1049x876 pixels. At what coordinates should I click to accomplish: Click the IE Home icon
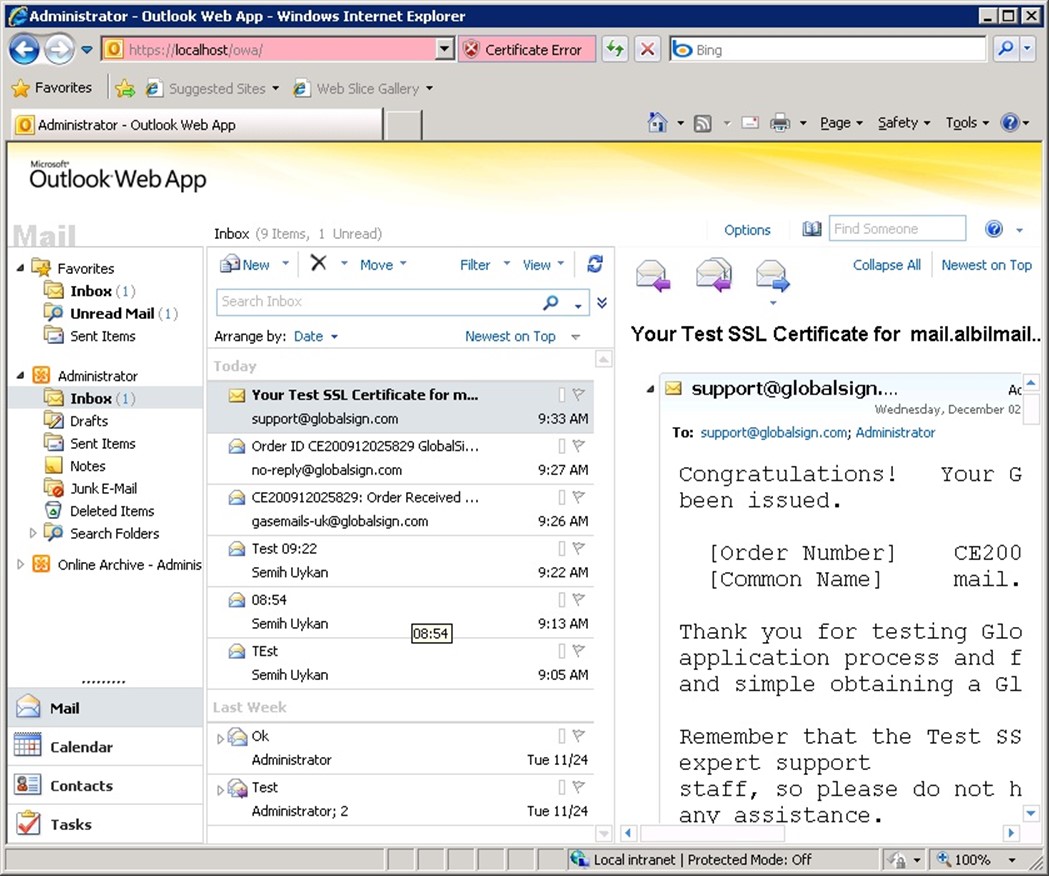[657, 122]
